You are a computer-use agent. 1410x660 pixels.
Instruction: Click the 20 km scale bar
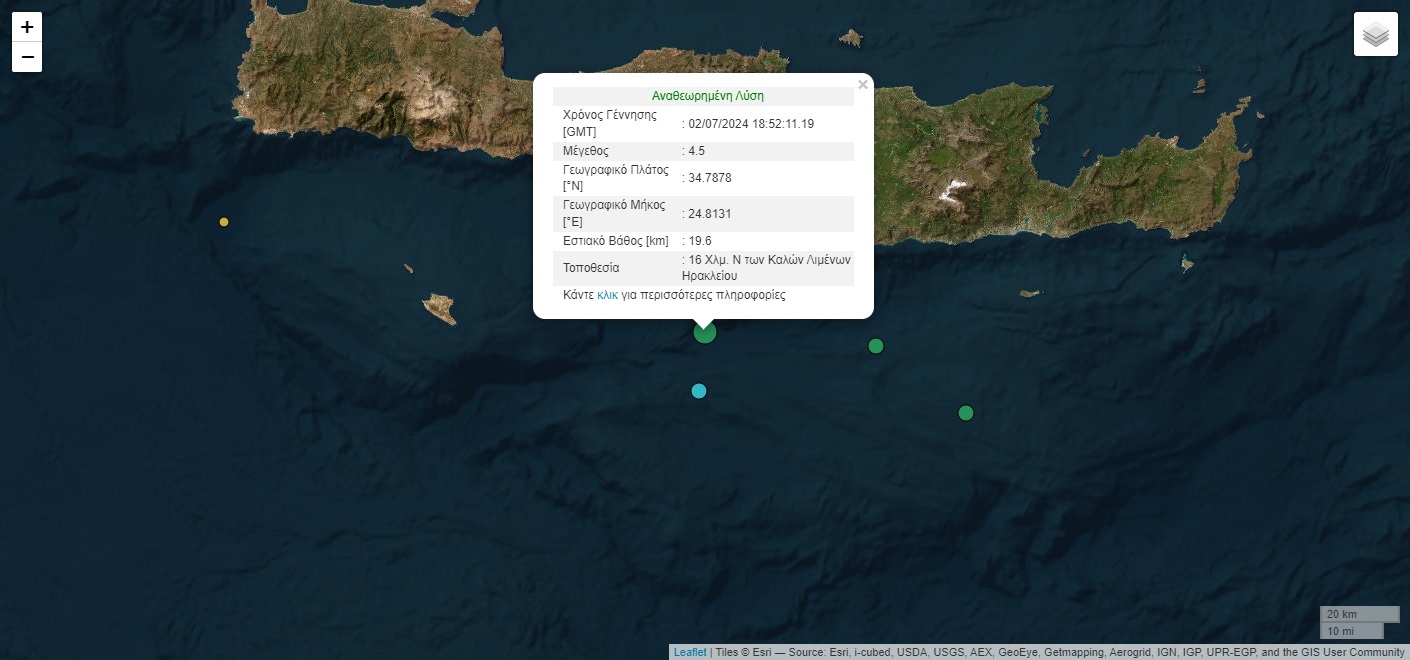[1358, 614]
